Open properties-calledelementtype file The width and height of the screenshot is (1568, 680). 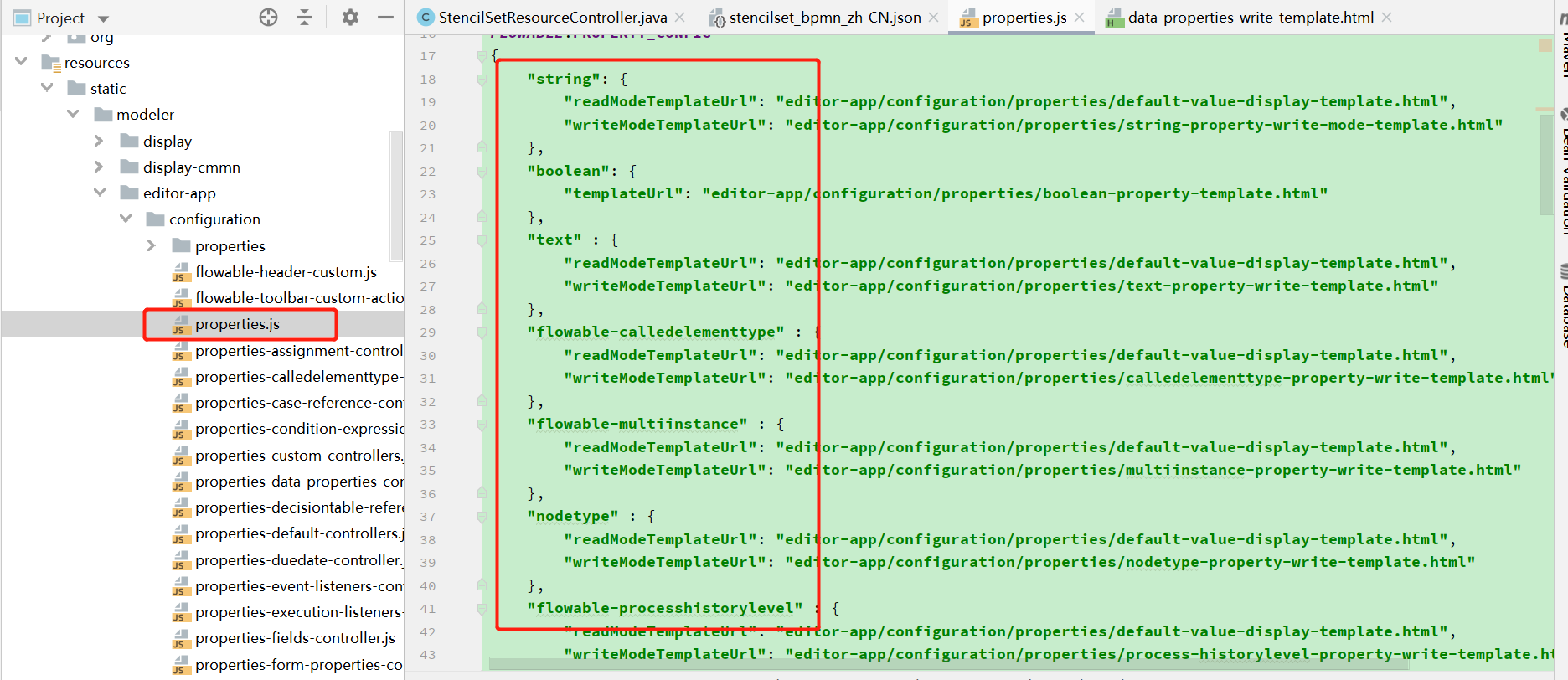[299, 376]
